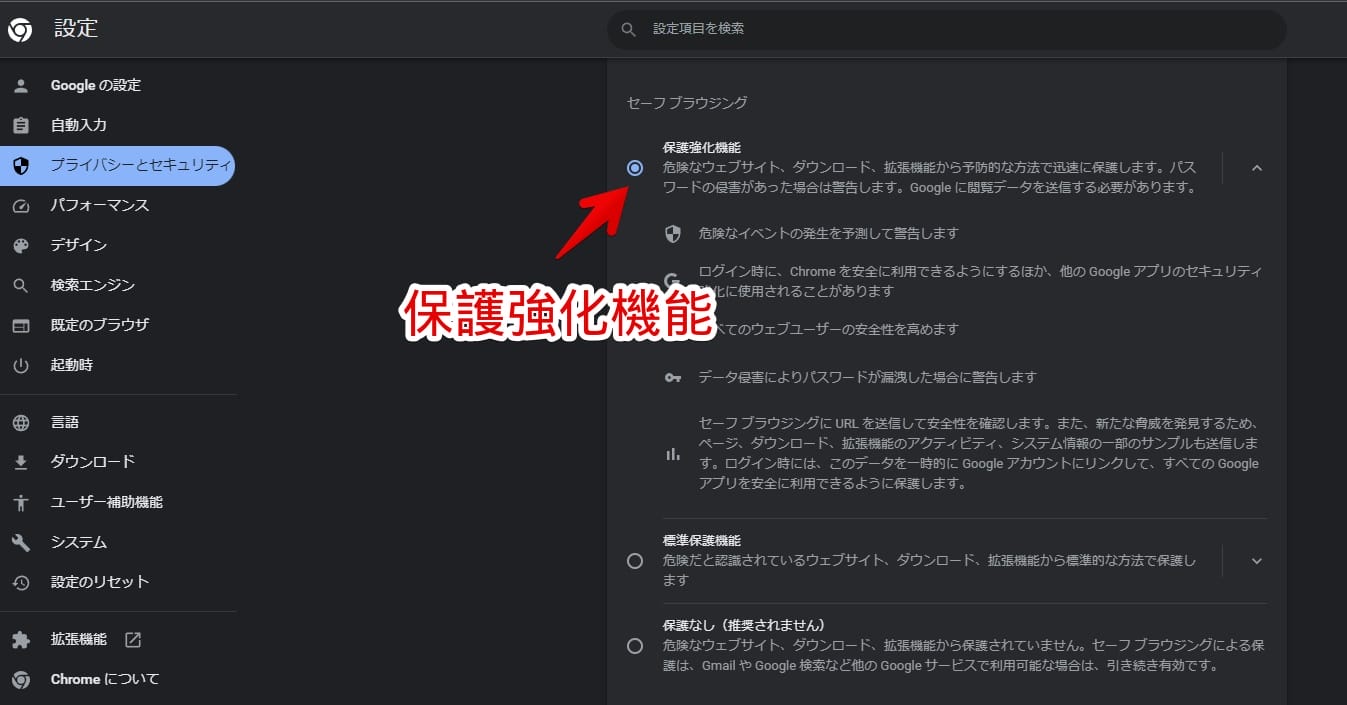Open システム settings section
The image size is (1347, 705).
point(117,542)
